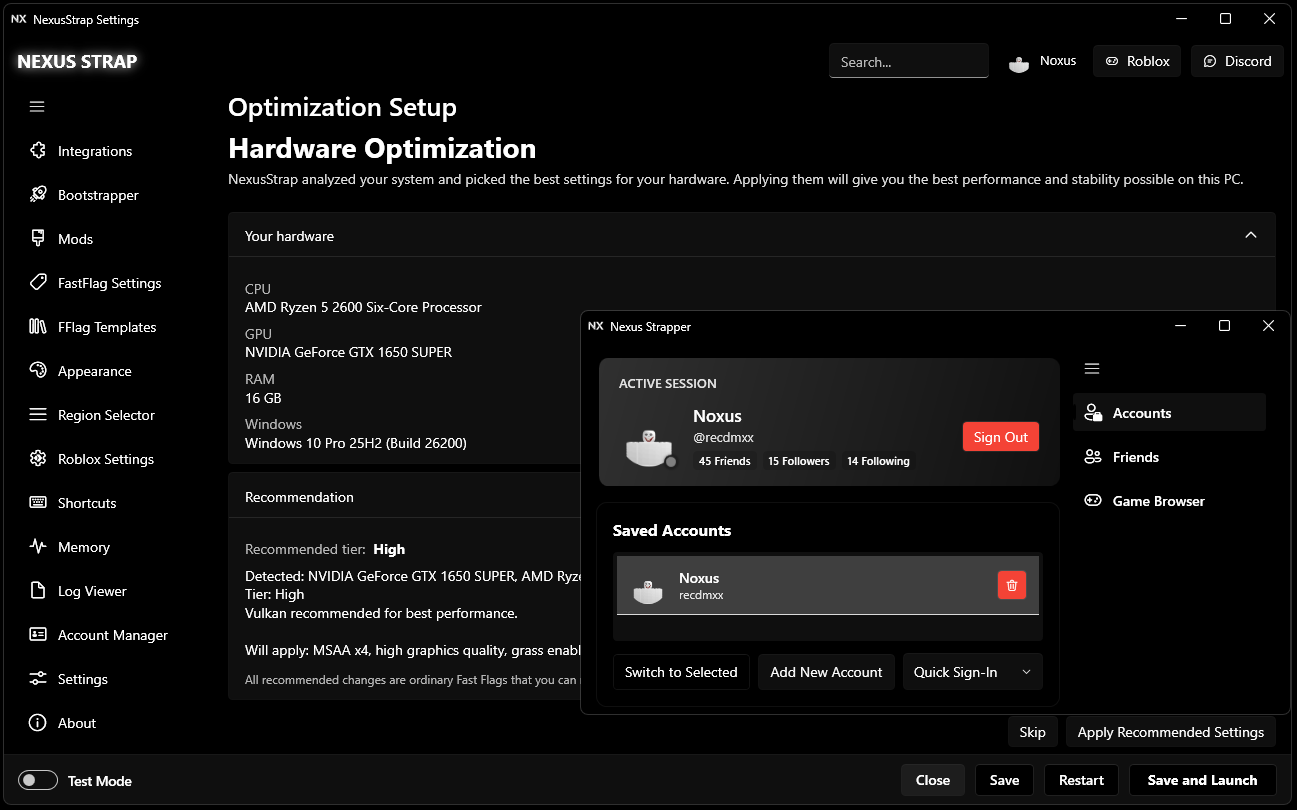Image resolution: width=1297 pixels, height=810 pixels.
Task: Click the Roblox Settings gear icon
Action: 38,459
